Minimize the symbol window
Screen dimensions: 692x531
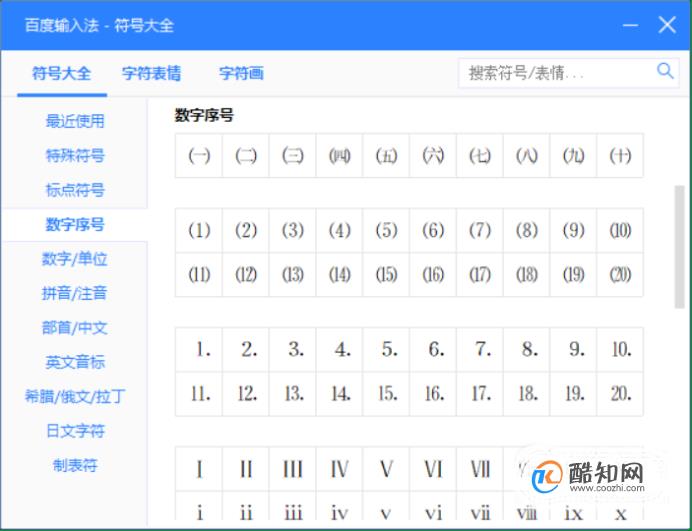[x=631, y=25]
